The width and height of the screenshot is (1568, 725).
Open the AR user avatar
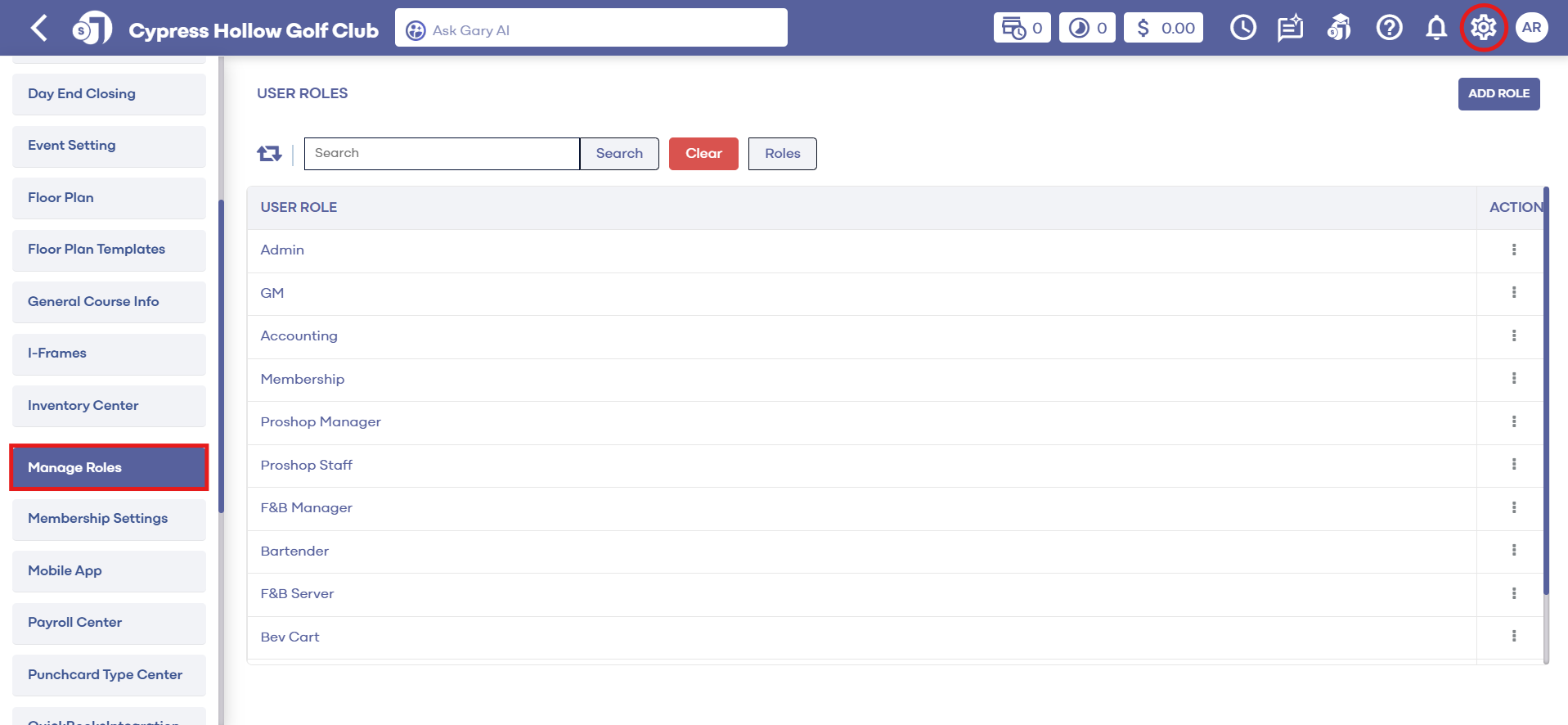tap(1531, 28)
